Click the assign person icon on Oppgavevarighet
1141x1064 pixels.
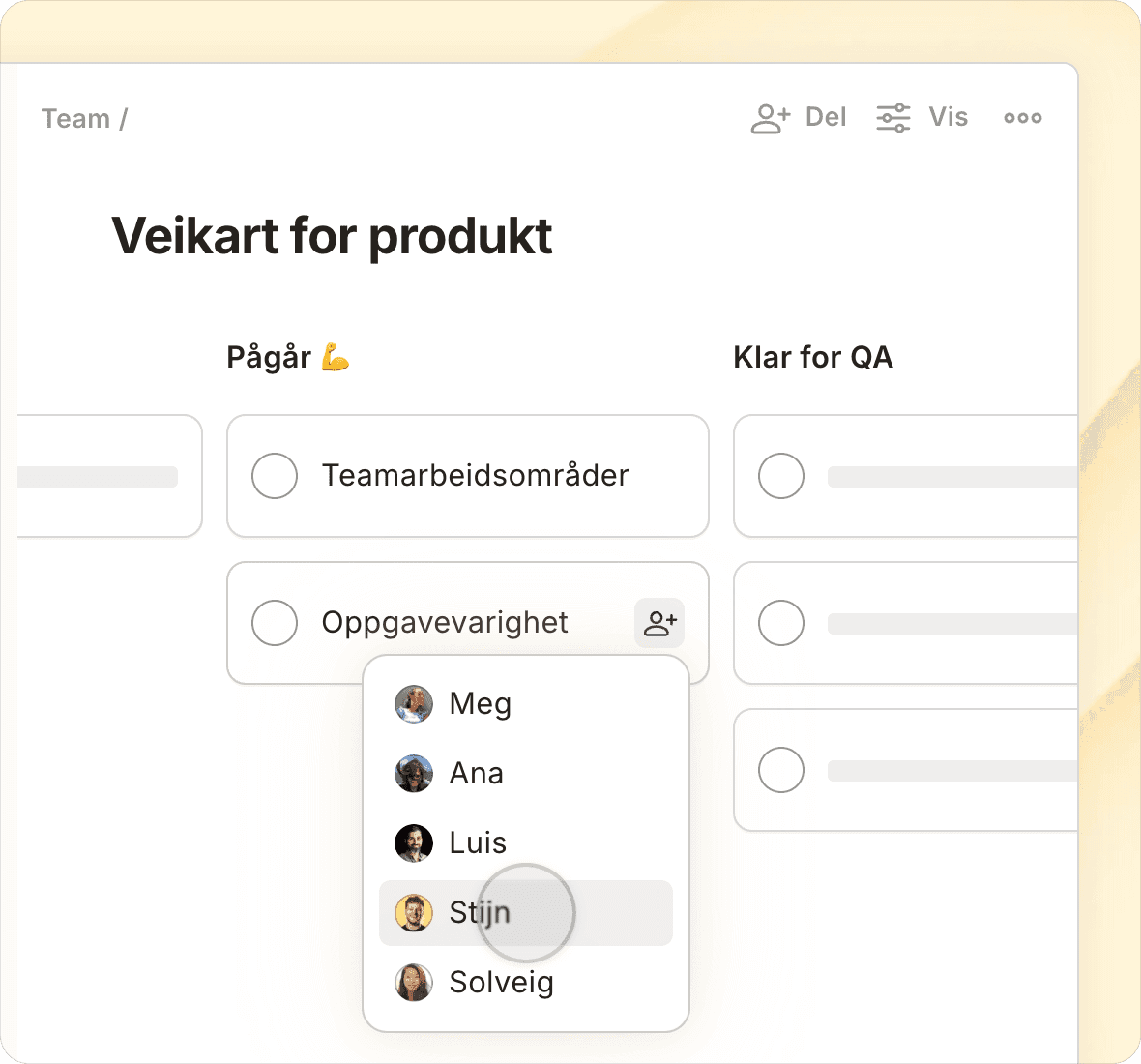tap(659, 623)
